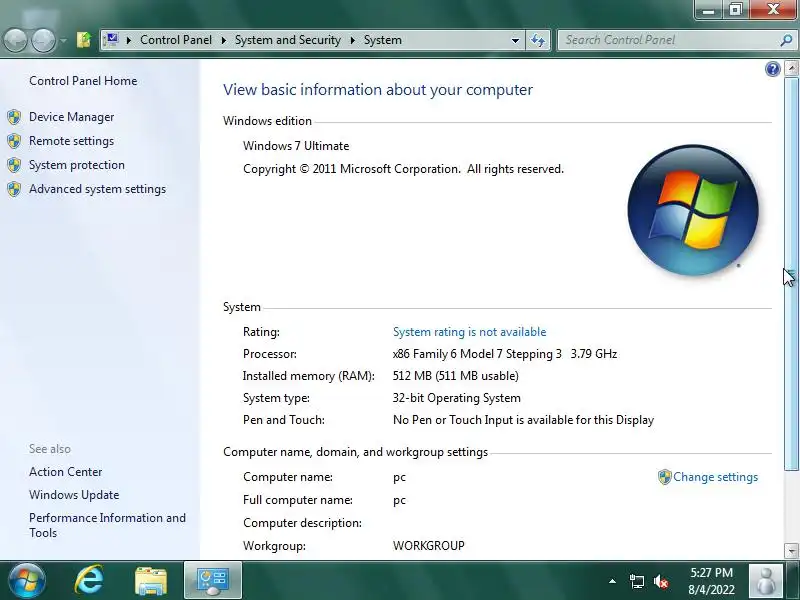Click 'System rating is not available' link
The width and height of the screenshot is (800, 600).
point(469,332)
